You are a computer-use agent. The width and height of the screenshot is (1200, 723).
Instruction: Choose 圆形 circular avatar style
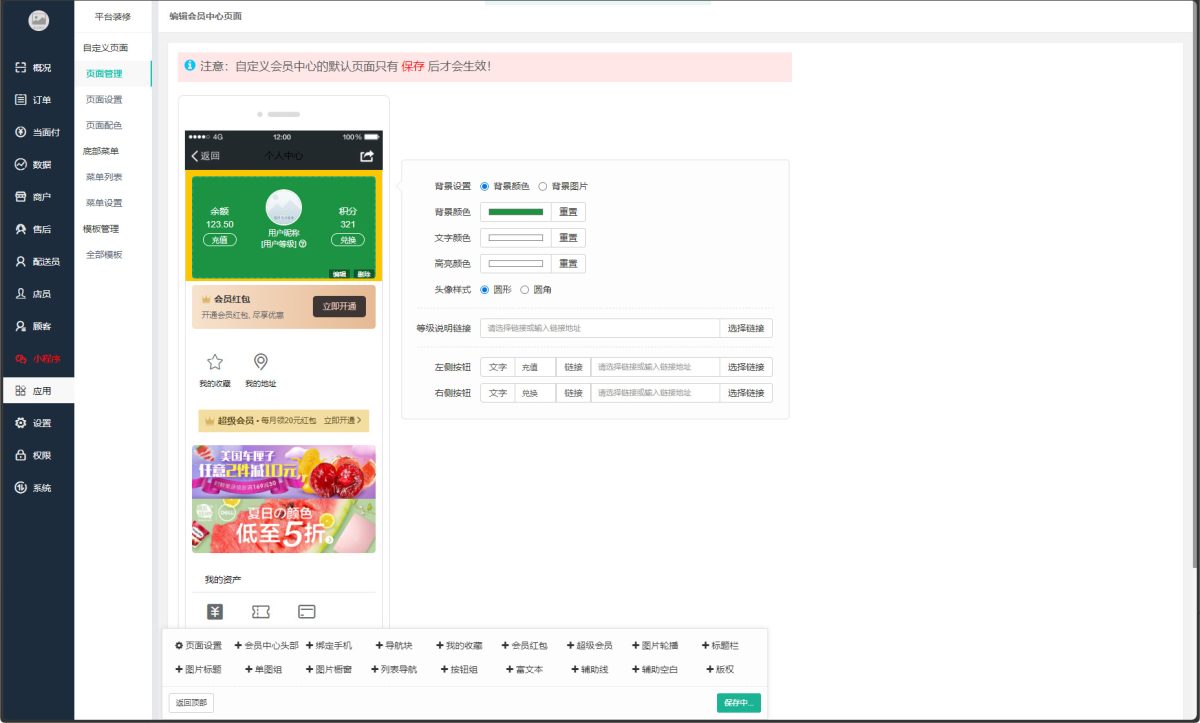[485, 290]
